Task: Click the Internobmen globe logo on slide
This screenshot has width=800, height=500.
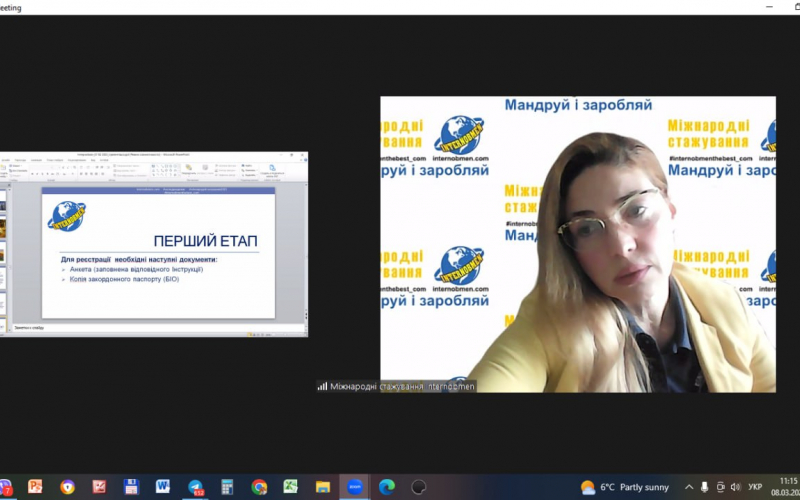Action: (x=67, y=216)
